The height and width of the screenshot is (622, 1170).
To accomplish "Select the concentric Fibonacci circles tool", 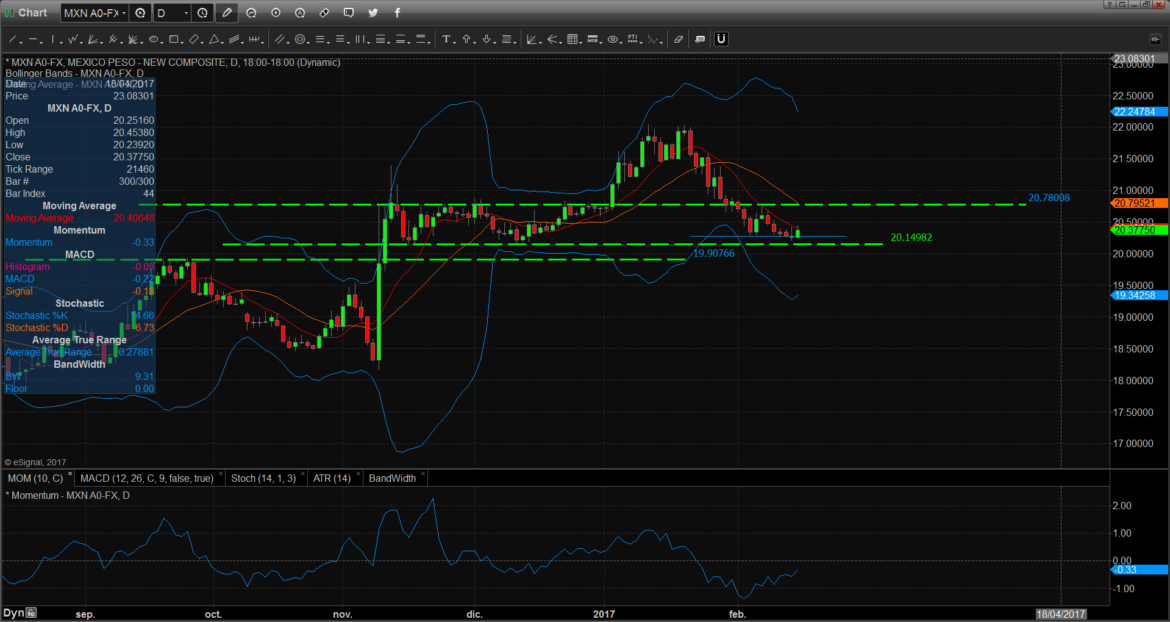I will 300,39.
